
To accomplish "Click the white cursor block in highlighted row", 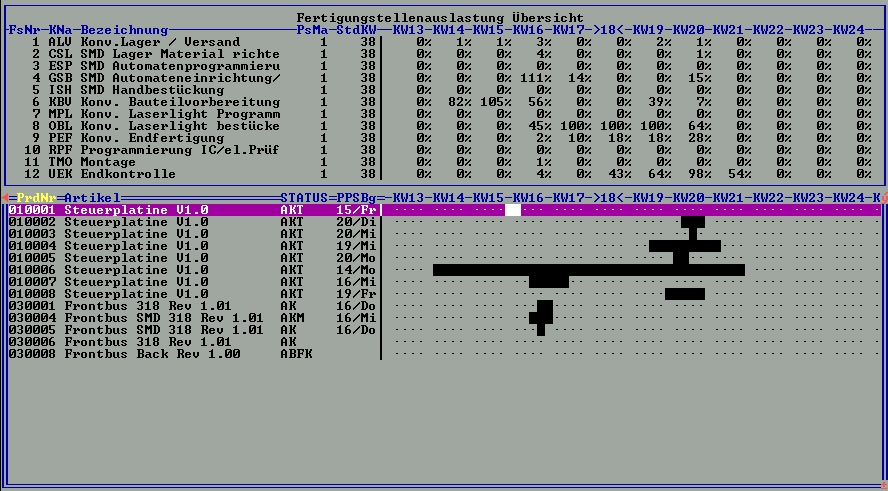I will click(513, 210).
